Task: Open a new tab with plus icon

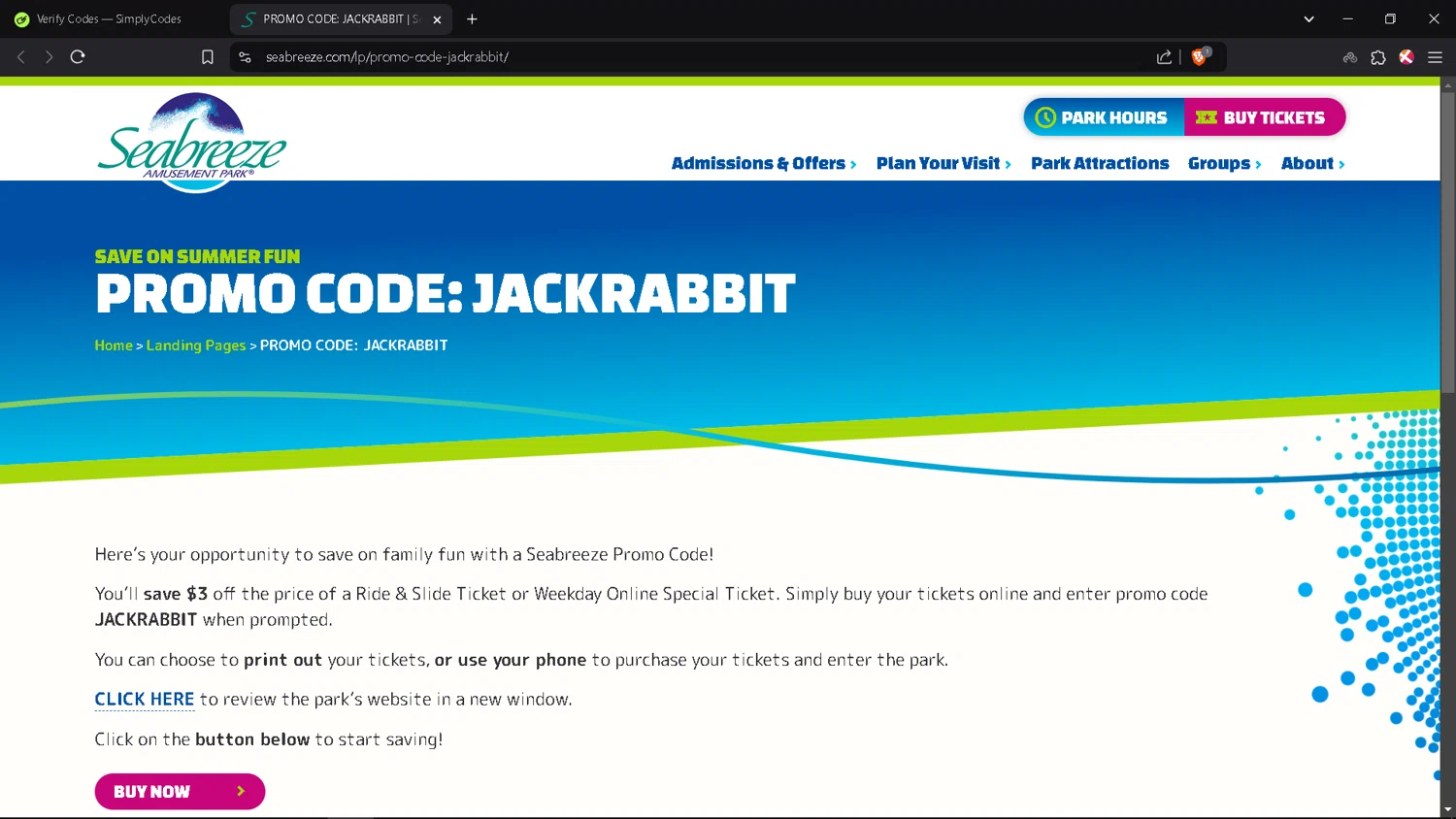Action: pos(472,18)
